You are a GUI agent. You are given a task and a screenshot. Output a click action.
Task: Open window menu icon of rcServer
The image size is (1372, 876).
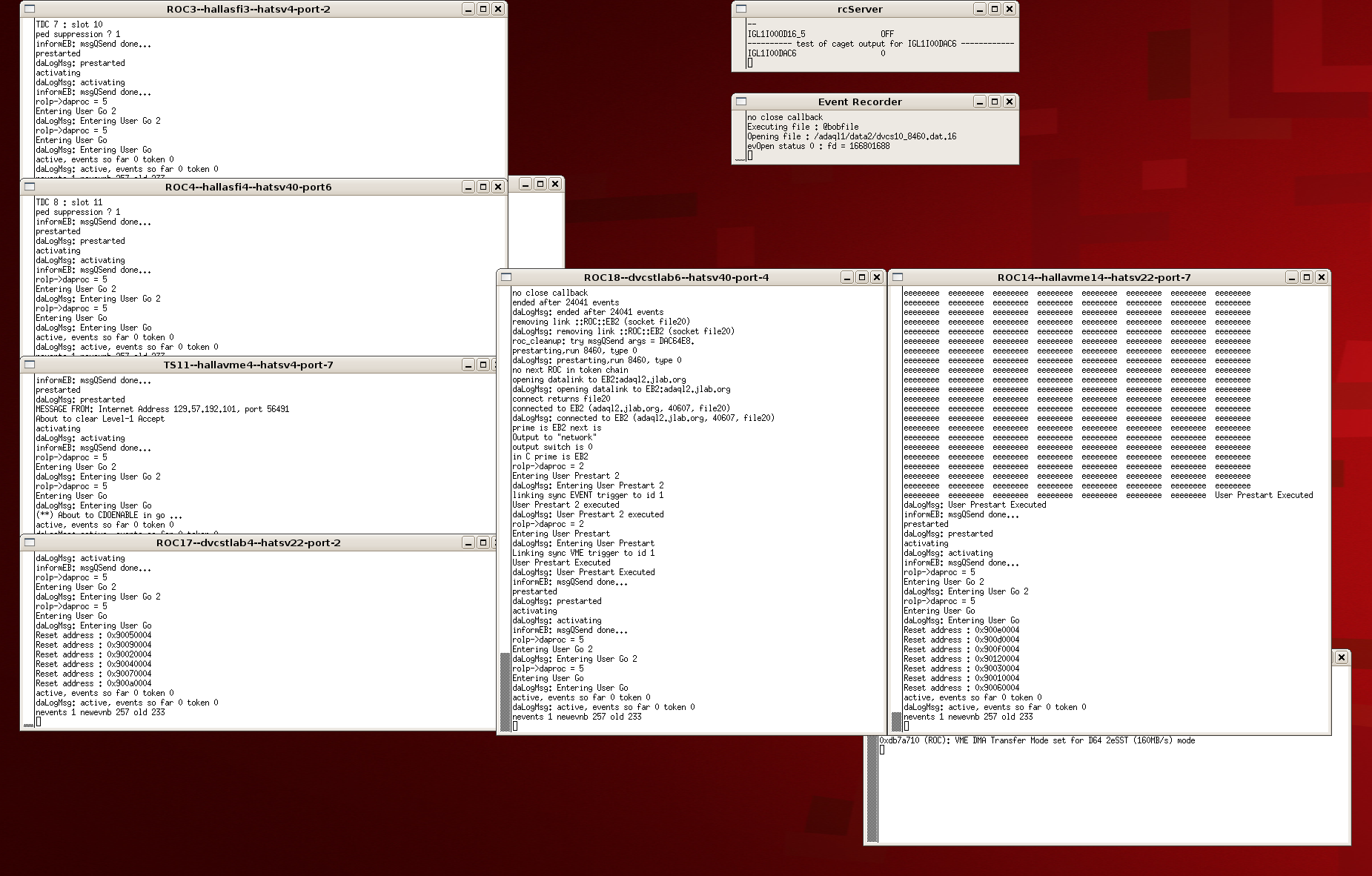pyautogui.click(x=741, y=9)
